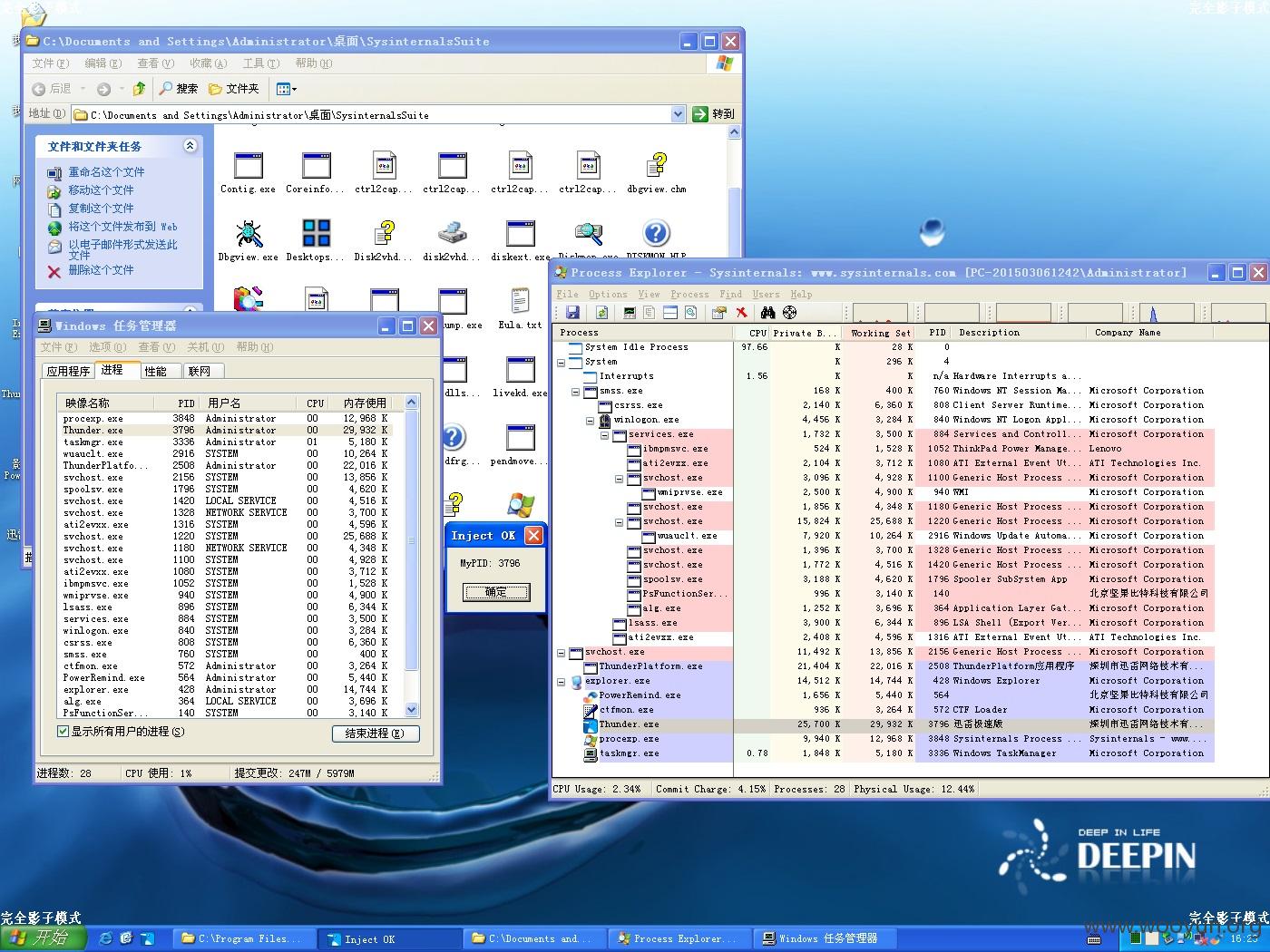Click Inject OK taskbar button
This screenshot has width=1270, height=952.
point(391,938)
